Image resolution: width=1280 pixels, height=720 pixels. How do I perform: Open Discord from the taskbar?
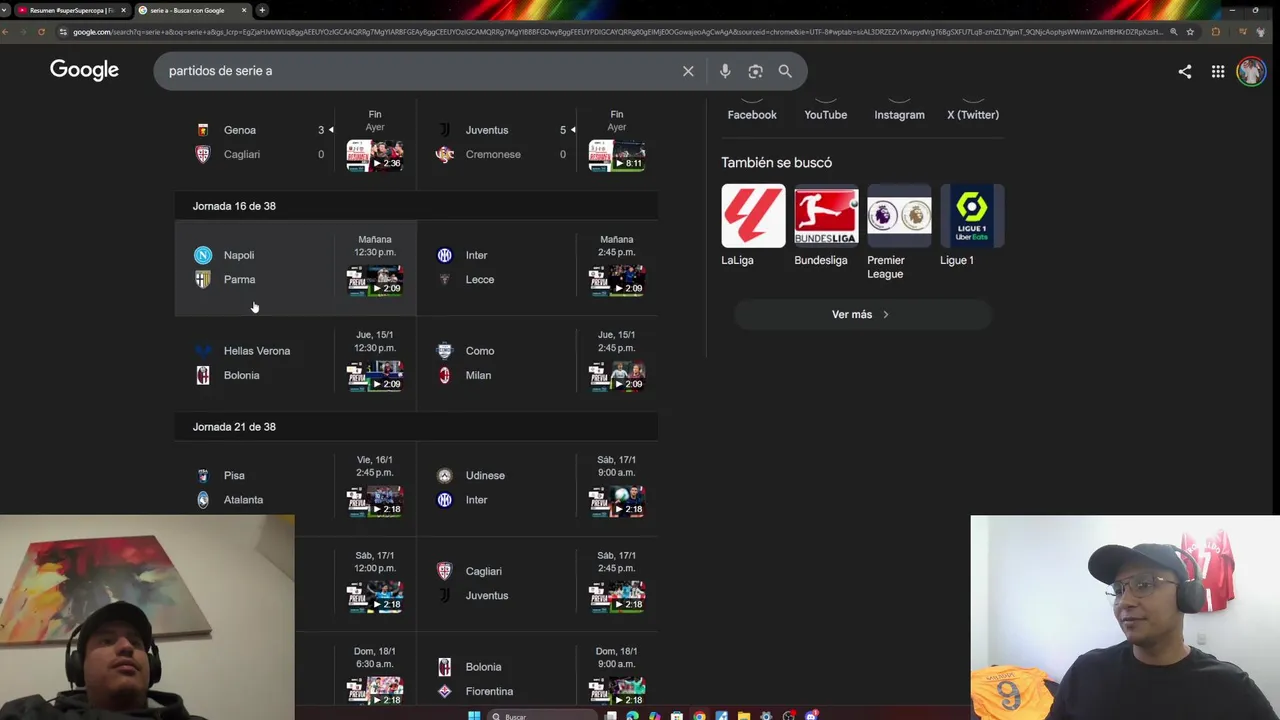[811, 715]
